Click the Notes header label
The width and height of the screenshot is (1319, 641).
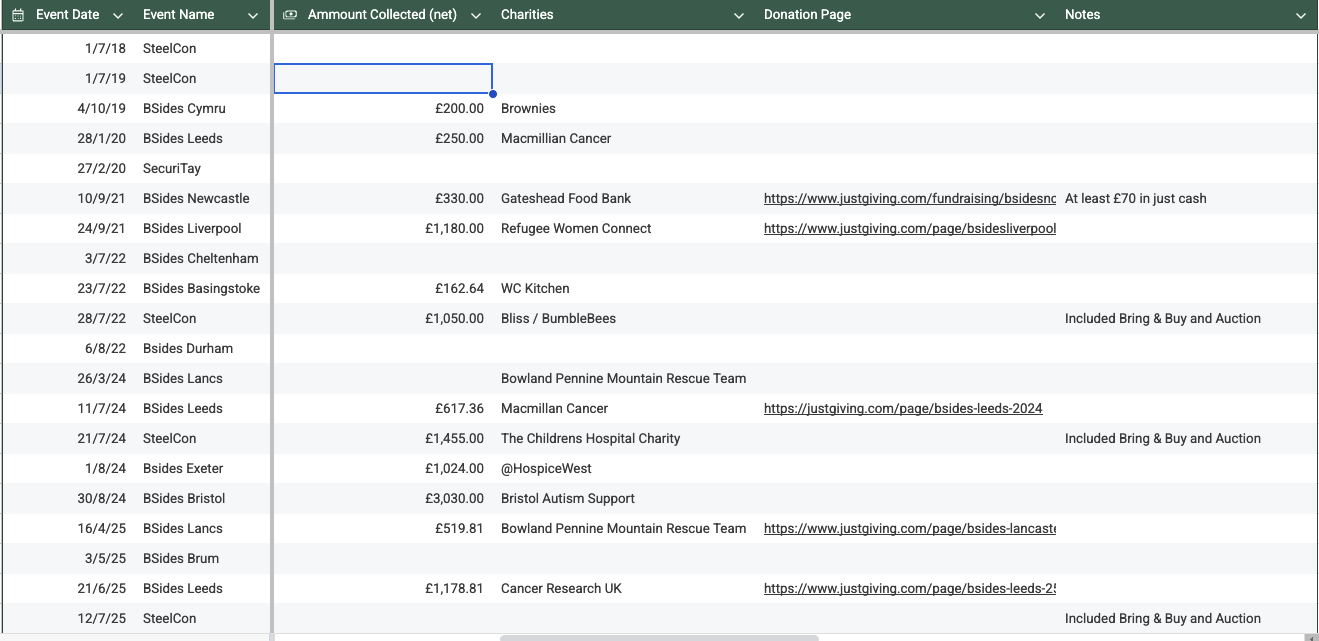(x=1082, y=15)
